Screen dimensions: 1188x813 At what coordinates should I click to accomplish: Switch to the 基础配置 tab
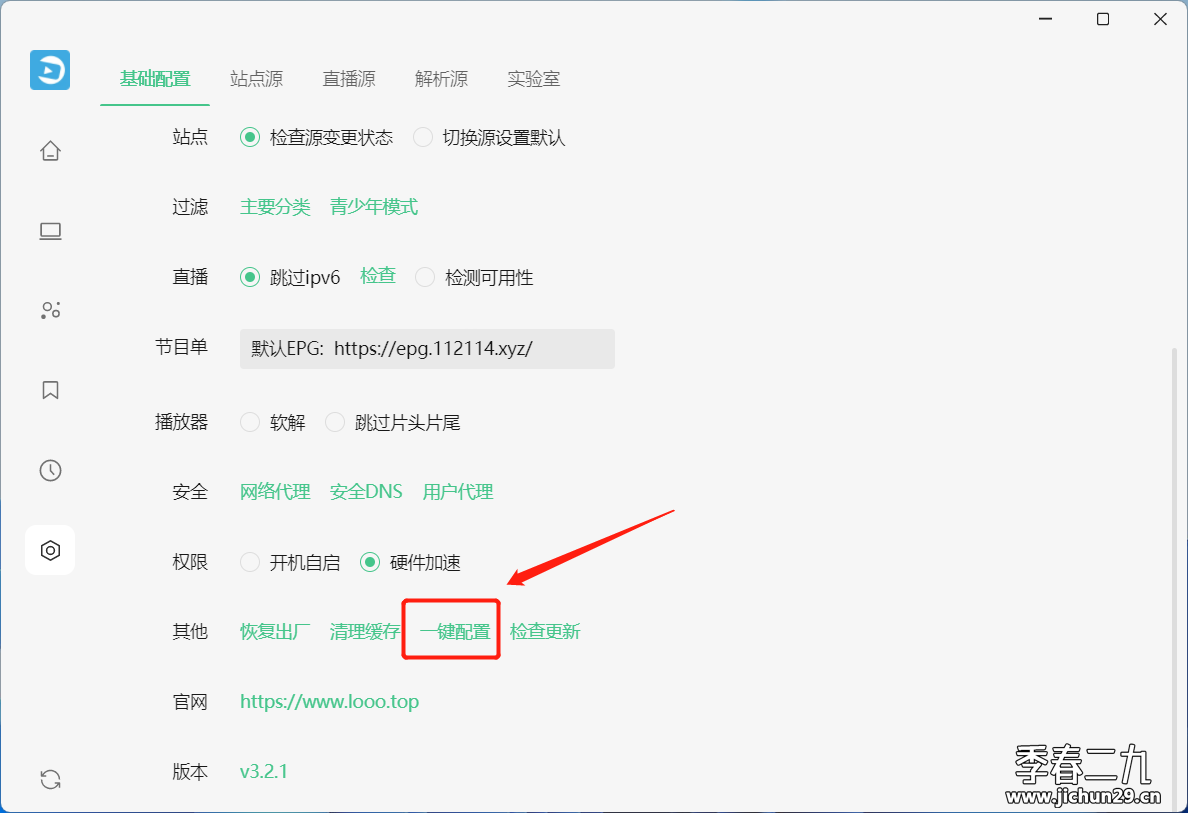[x=155, y=79]
